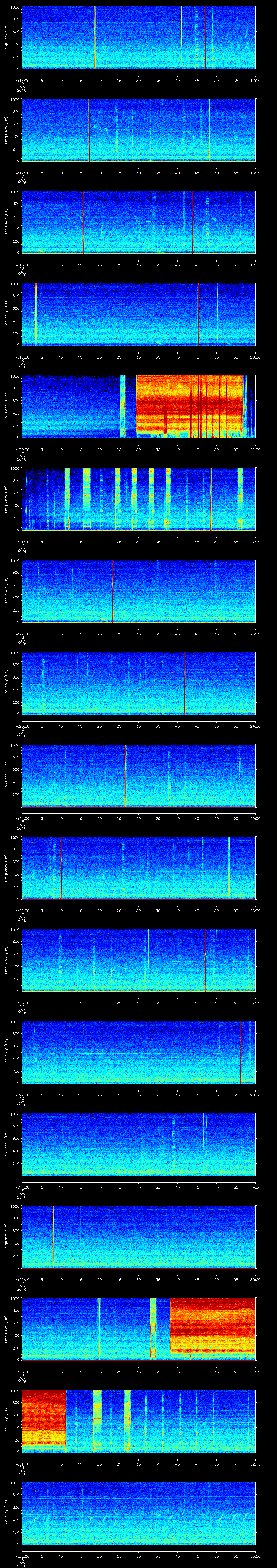Click the '4:18:00' start time label
Image resolution: width=277 pixels, height=1568 pixels.
pyautogui.click(x=22, y=264)
